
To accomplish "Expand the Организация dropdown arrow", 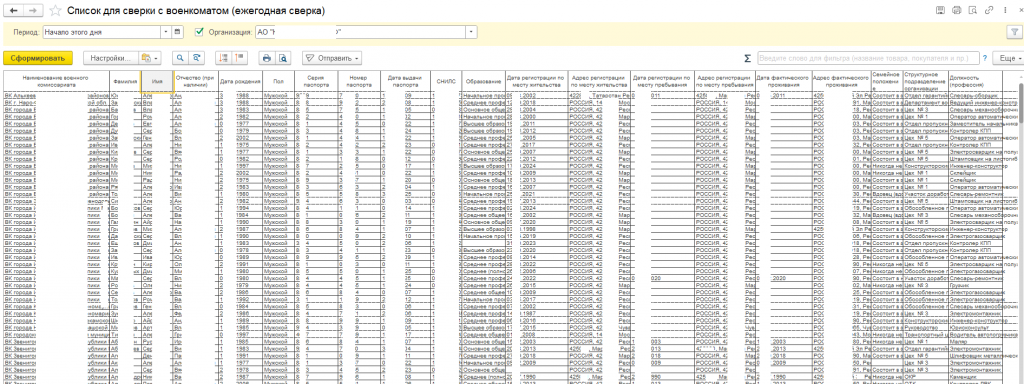I will 471,31.
